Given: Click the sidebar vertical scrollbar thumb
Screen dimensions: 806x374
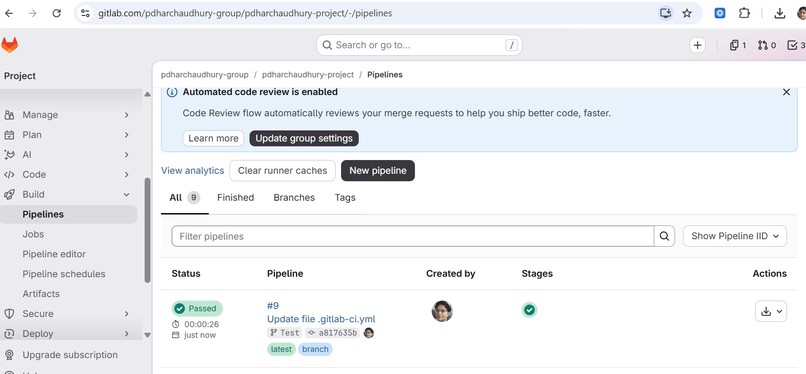Looking at the screenshot, I should (148, 230).
